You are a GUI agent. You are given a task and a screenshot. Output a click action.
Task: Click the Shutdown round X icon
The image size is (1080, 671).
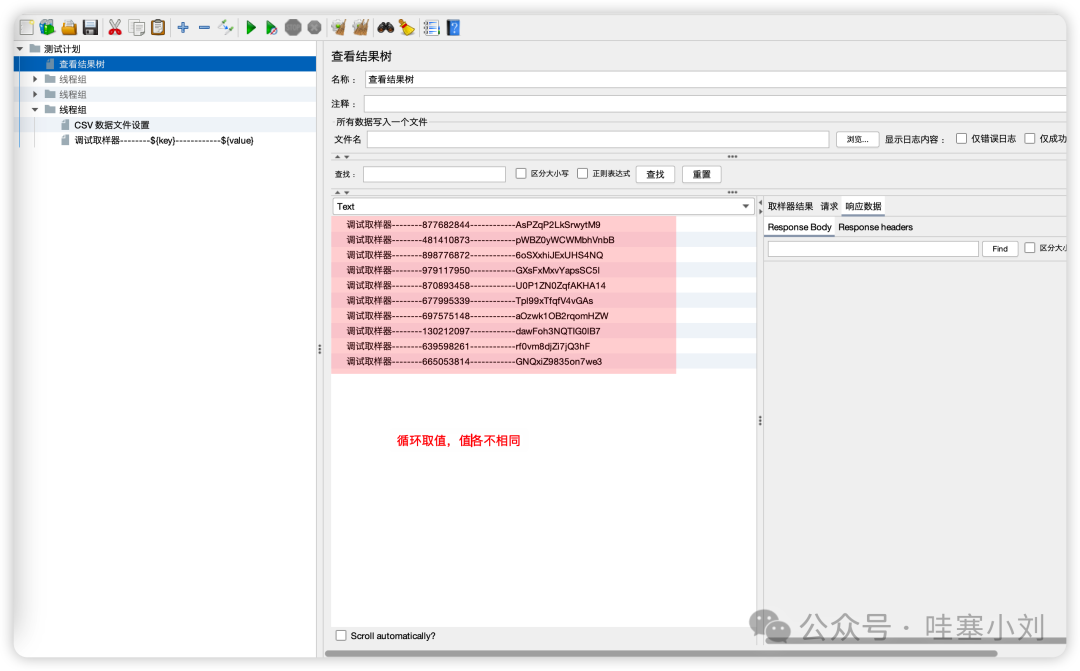click(314, 28)
